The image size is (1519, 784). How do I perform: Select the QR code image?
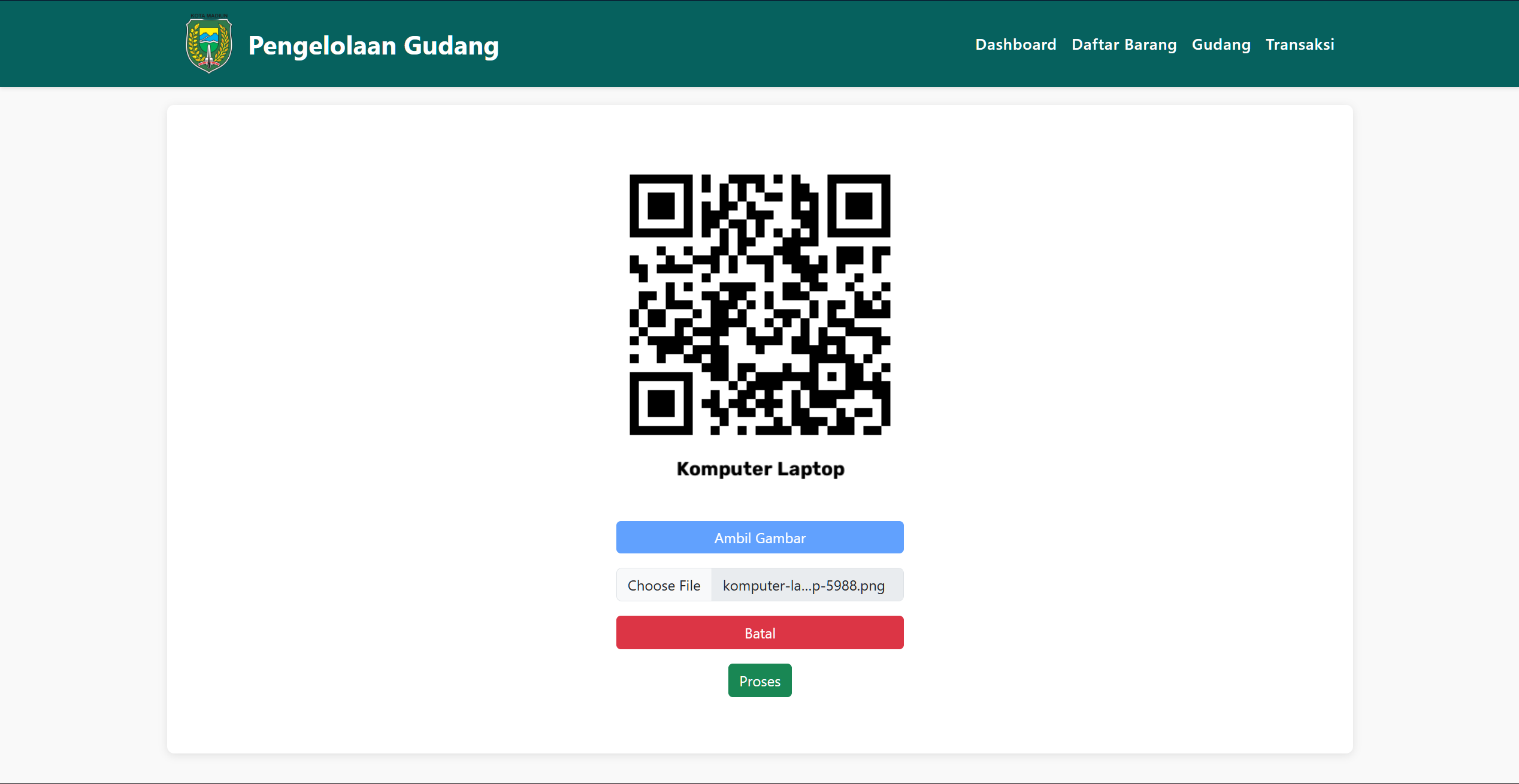tap(760, 304)
